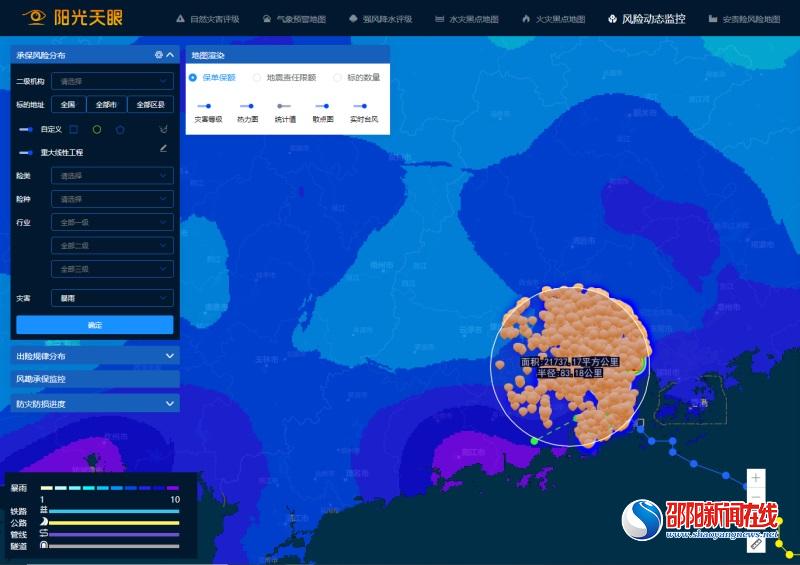Click gear settings icon in 承保风险分布 header

(159, 55)
